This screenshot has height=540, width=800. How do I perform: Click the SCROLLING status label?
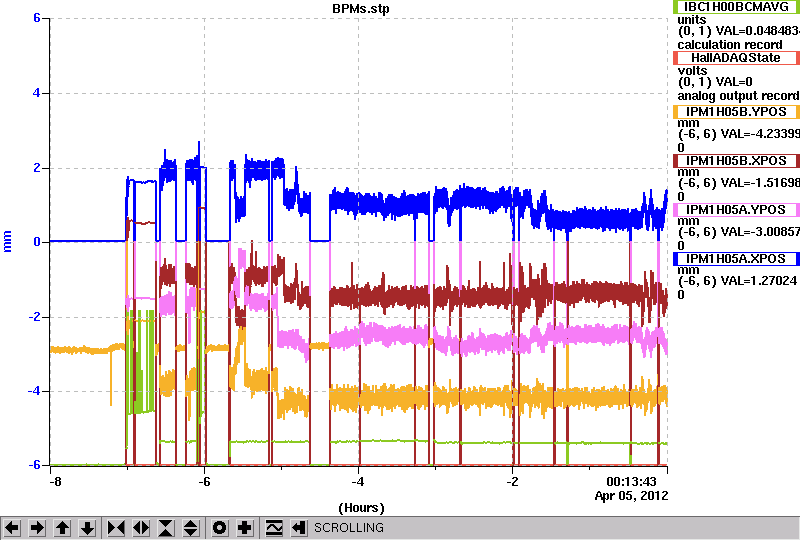point(348,528)
